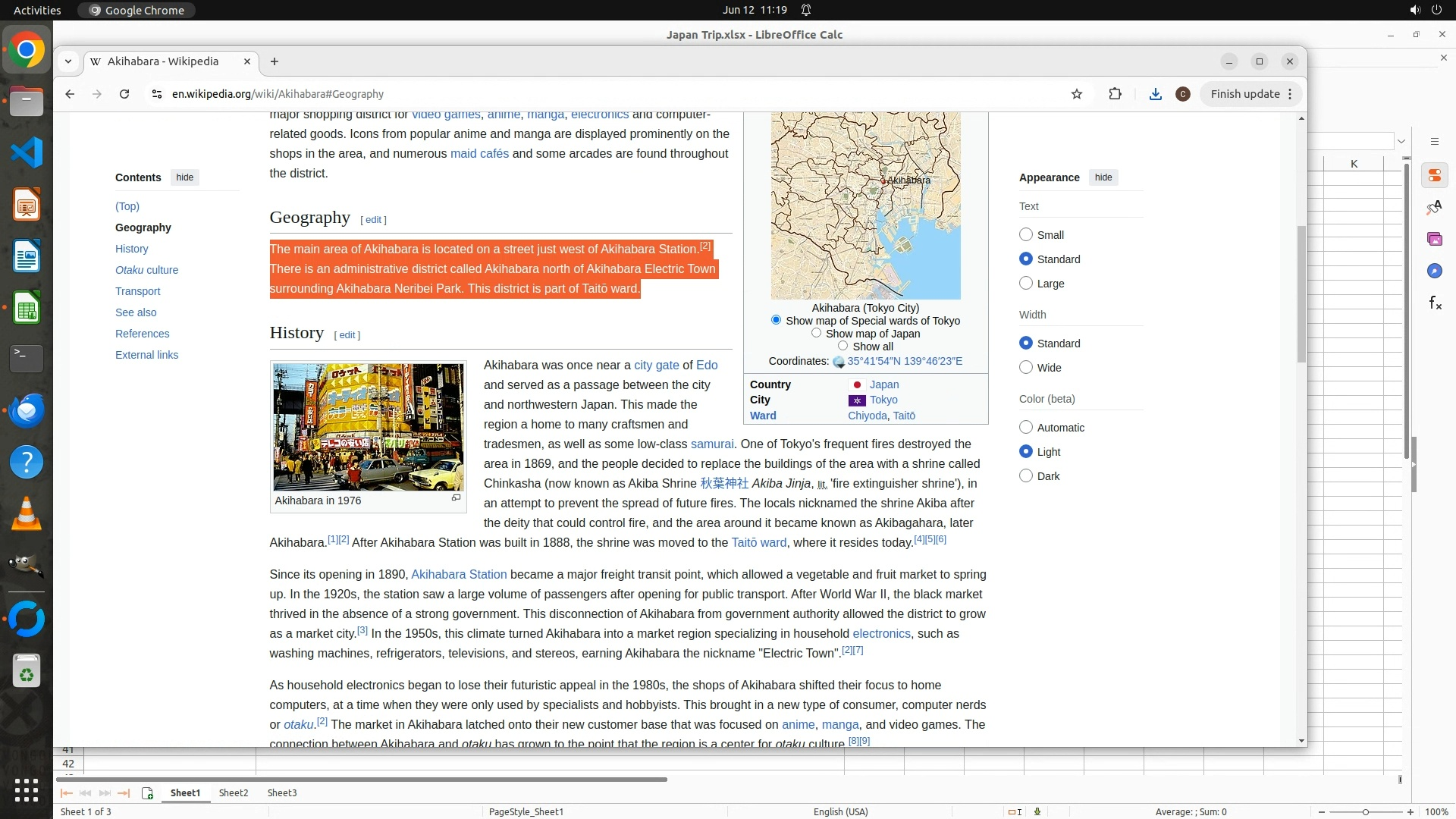
Task: Switch to Sheet2 tab
Action: pyautogui.click(x=234, y=793)
